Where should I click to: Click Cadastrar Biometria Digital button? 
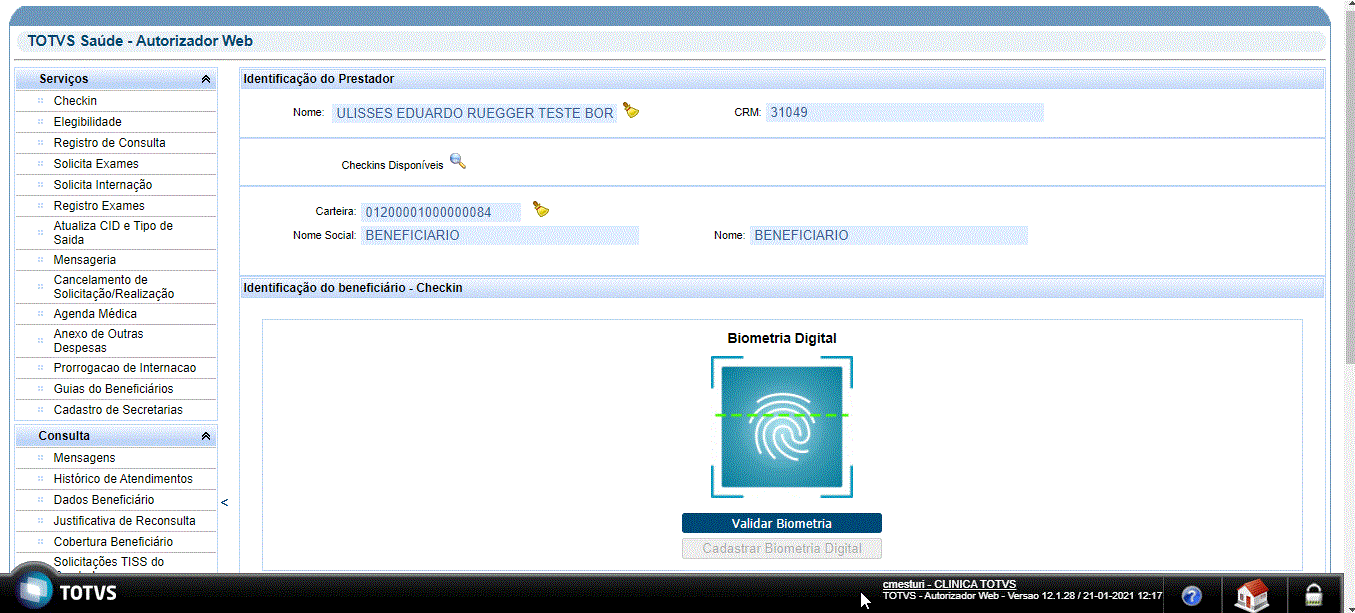coord(782,548)
